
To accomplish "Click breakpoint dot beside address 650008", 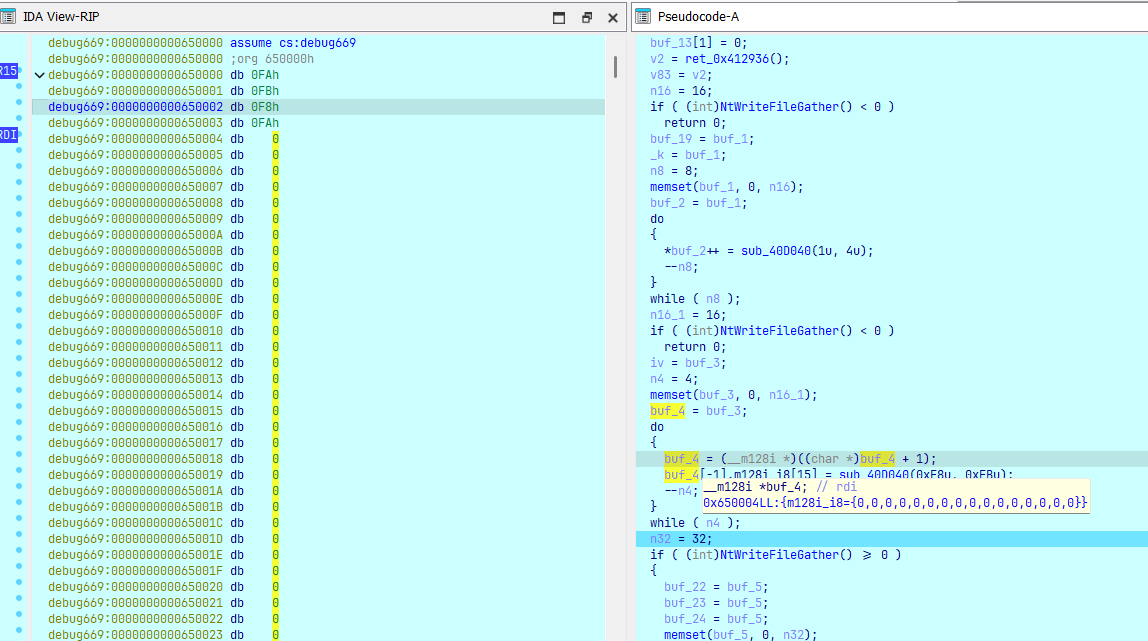I will (19, 203).
